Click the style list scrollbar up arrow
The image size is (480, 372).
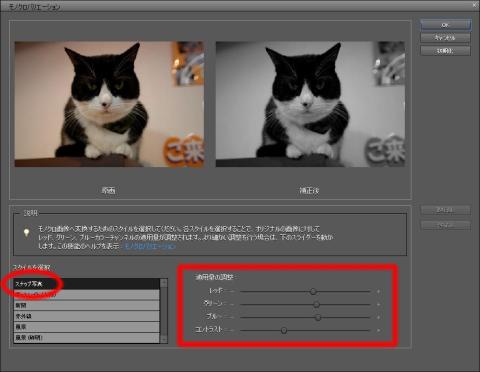[164, 283]
